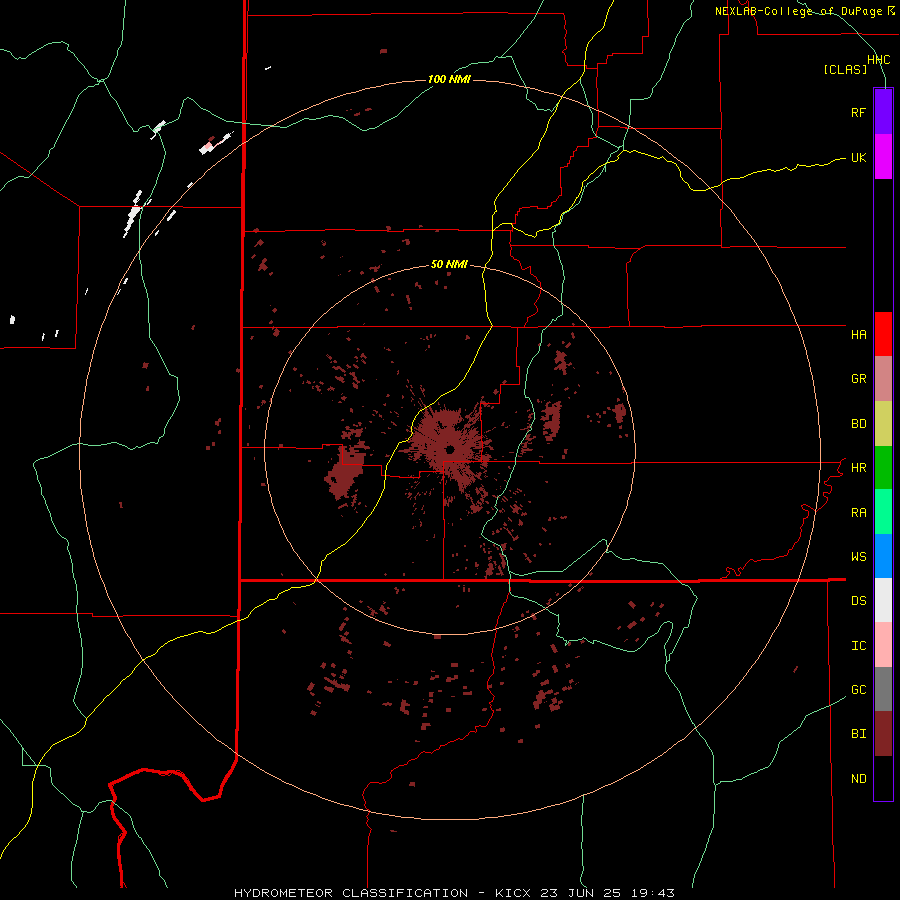Click the RA legend label
This screenshot has width=900, height=900.
858,513
